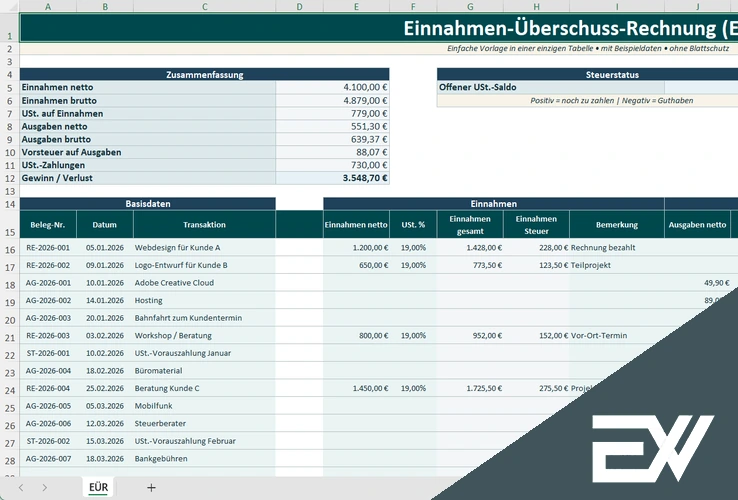
Task: Click the white EW logo
Action: click(x=651, y=445)
